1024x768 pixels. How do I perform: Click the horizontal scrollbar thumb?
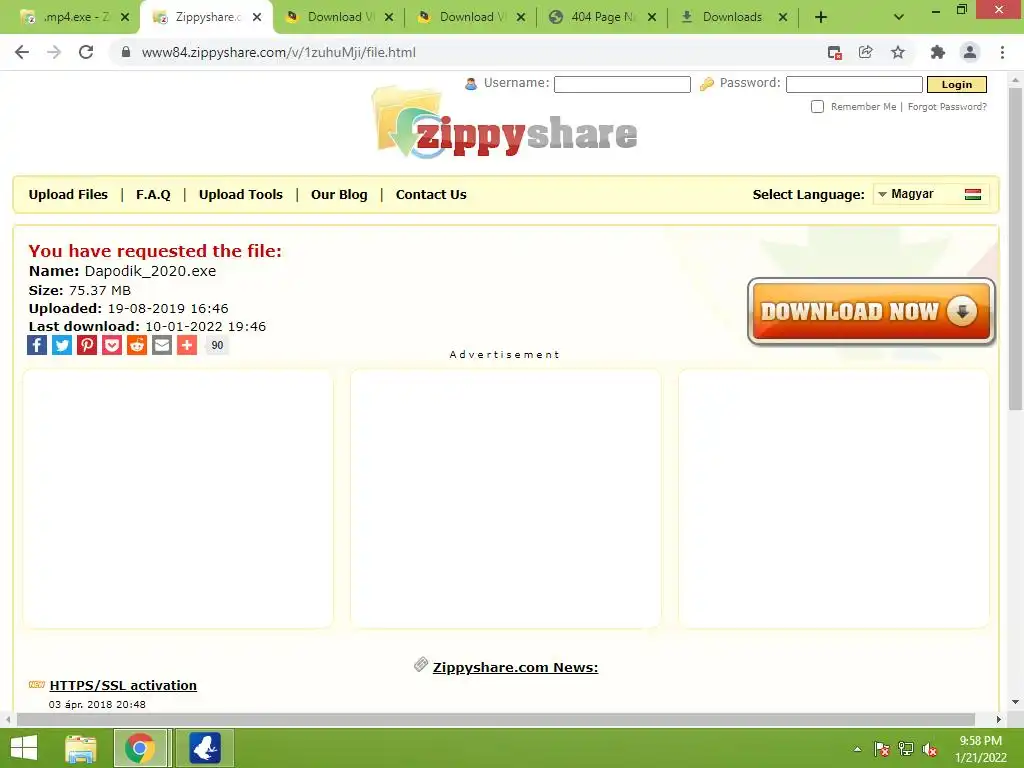pos(495,719)
